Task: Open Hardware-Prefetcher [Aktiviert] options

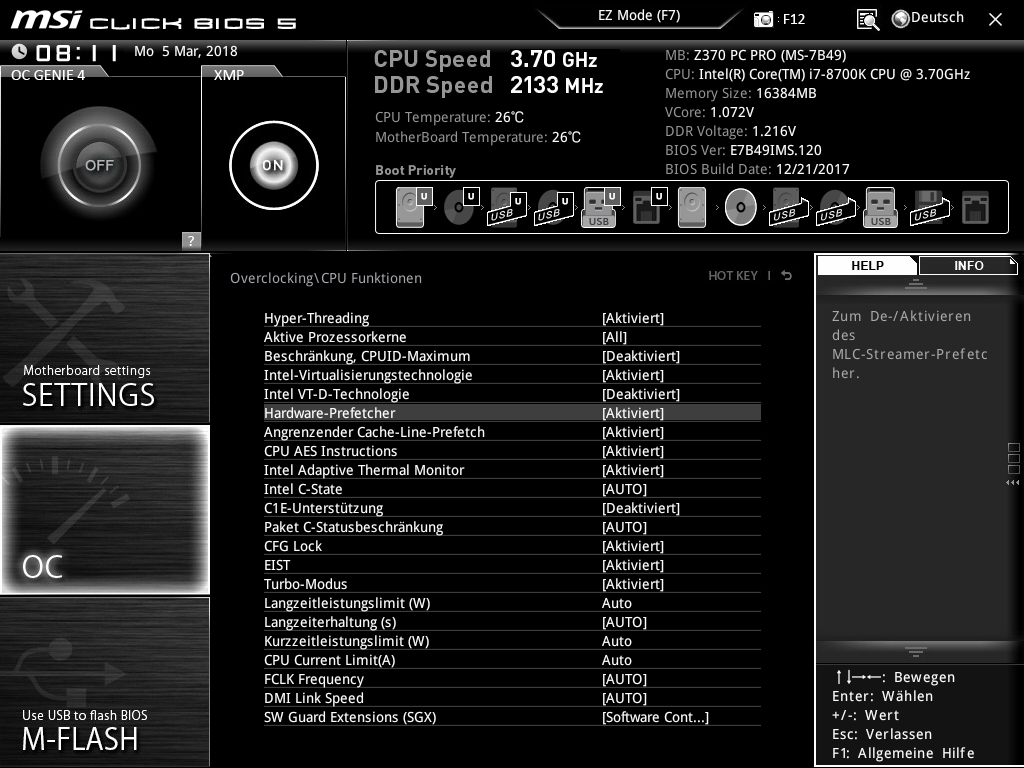Action: click(x=633, y=413)
